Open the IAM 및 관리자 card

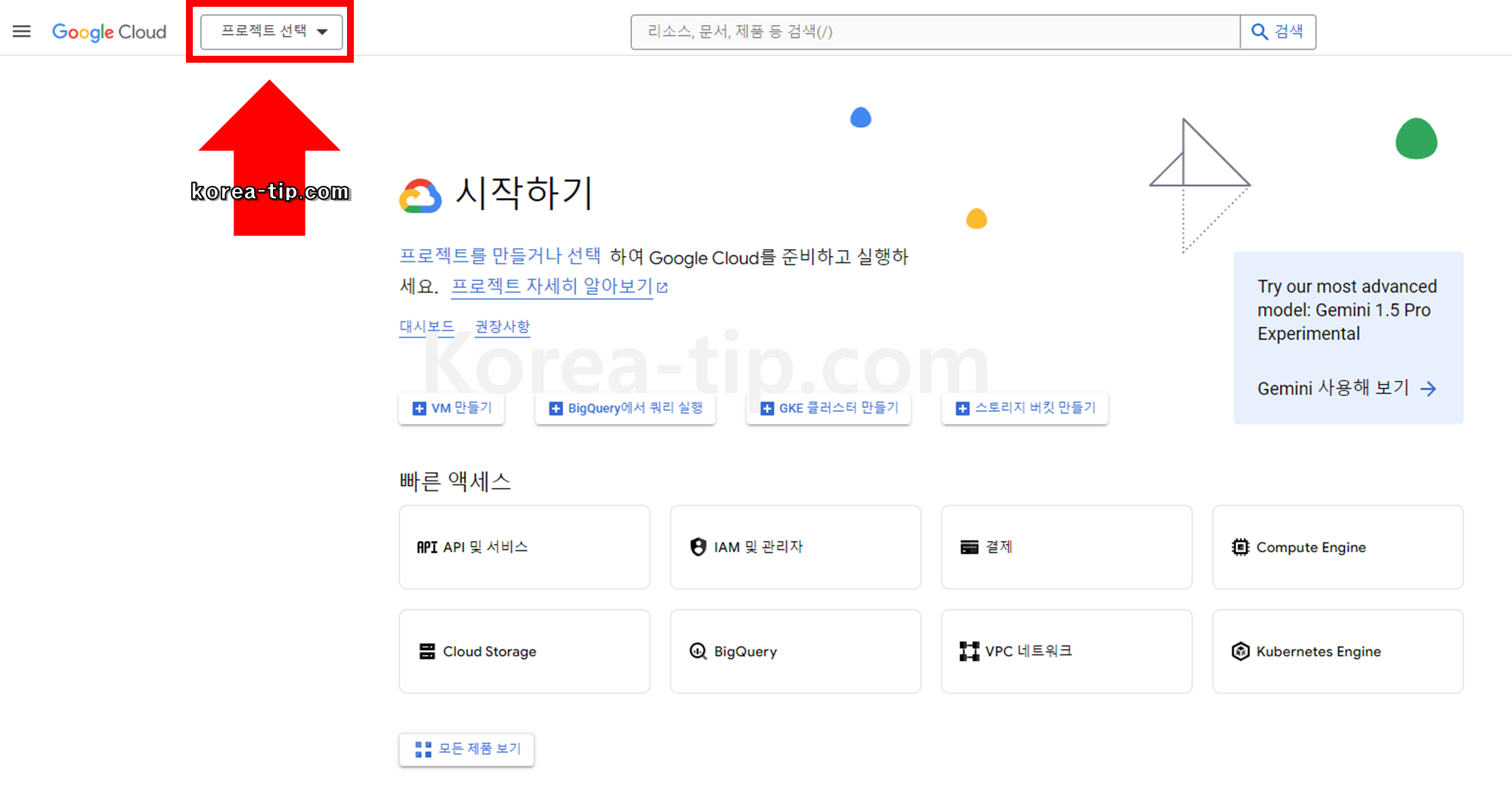(795, 547)
